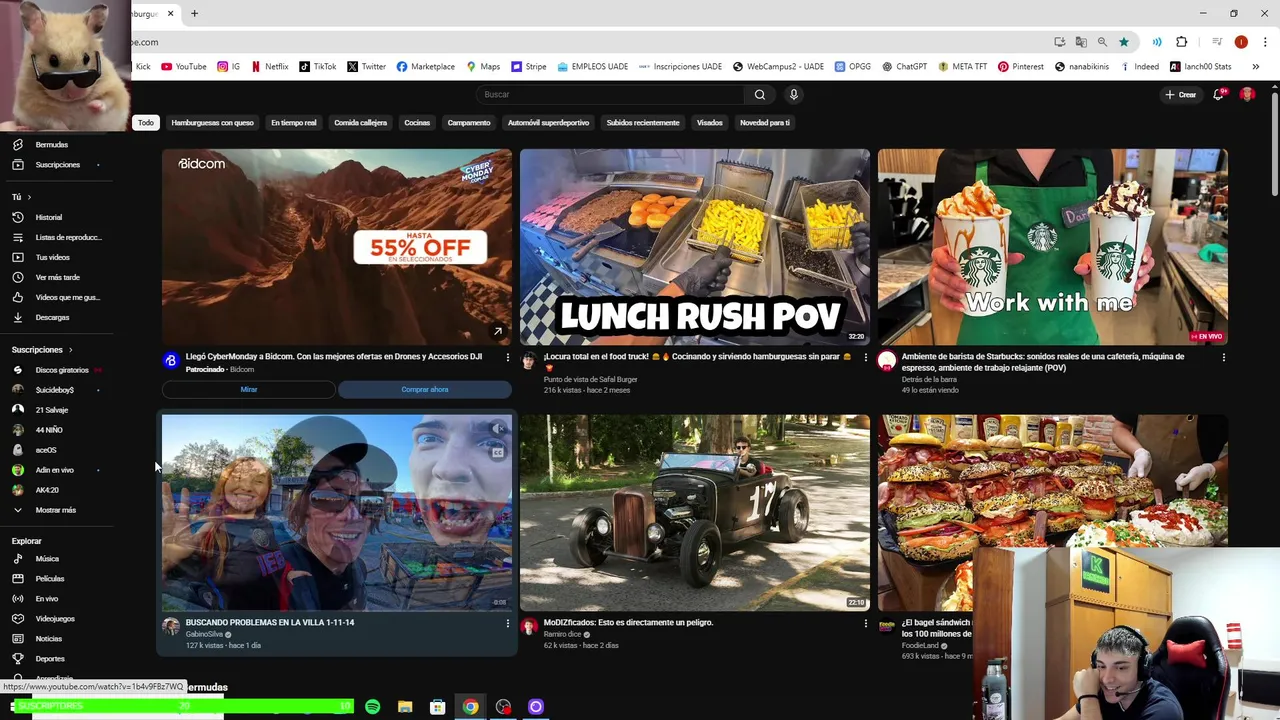Select the Cocinas chip
Viewport: 1280px width, 720px height.
(x=417, y=123)
